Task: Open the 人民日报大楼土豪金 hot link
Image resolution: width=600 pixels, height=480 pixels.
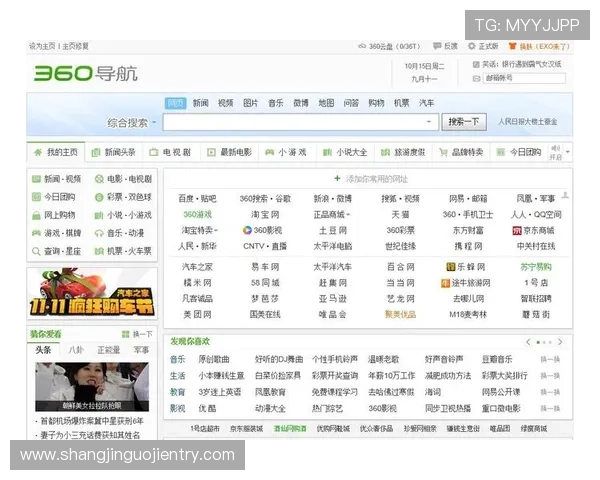Action: tap(527, 122)
